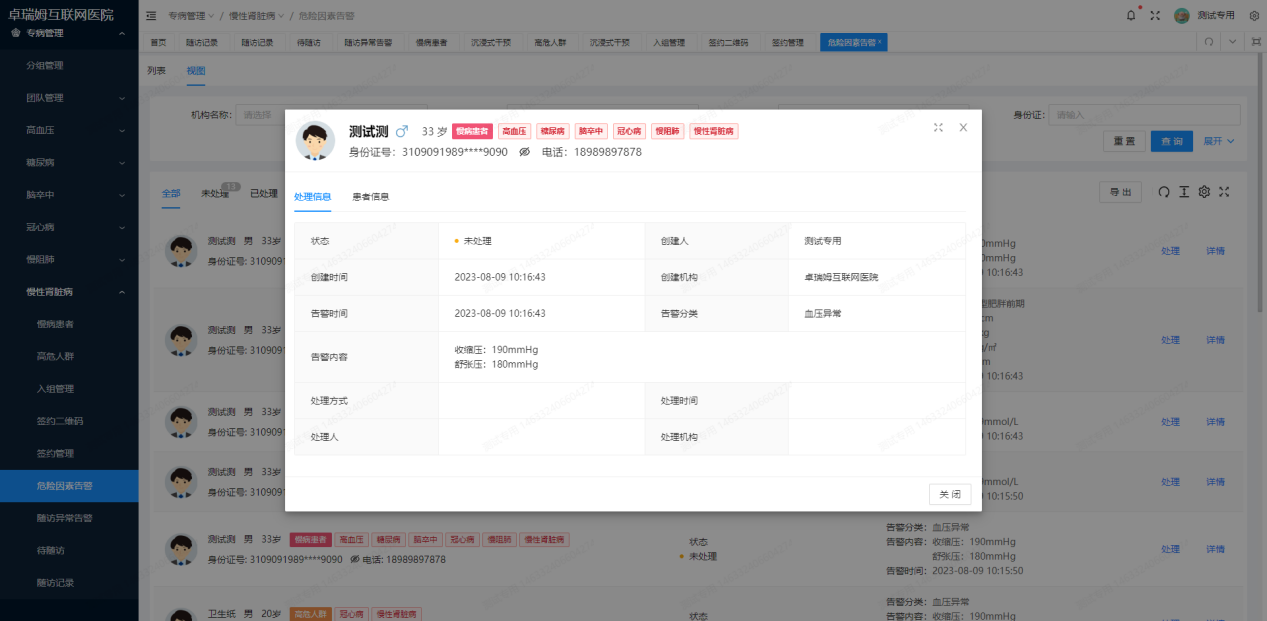1267x621 pixels.
Task: Maximize the patient dialog via its expand icon
Action: click(938, 127)
